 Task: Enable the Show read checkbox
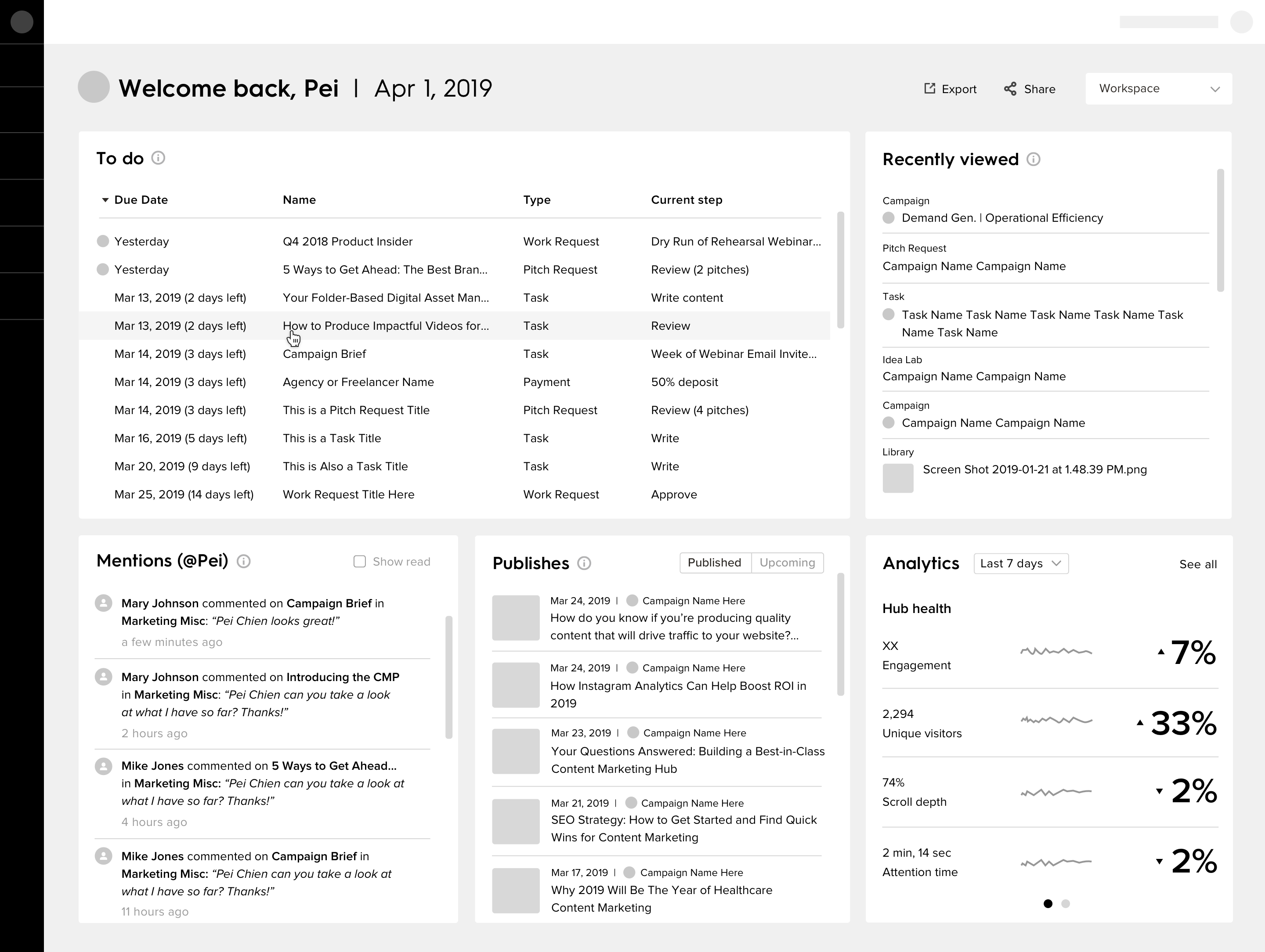[x=360, y=562]
